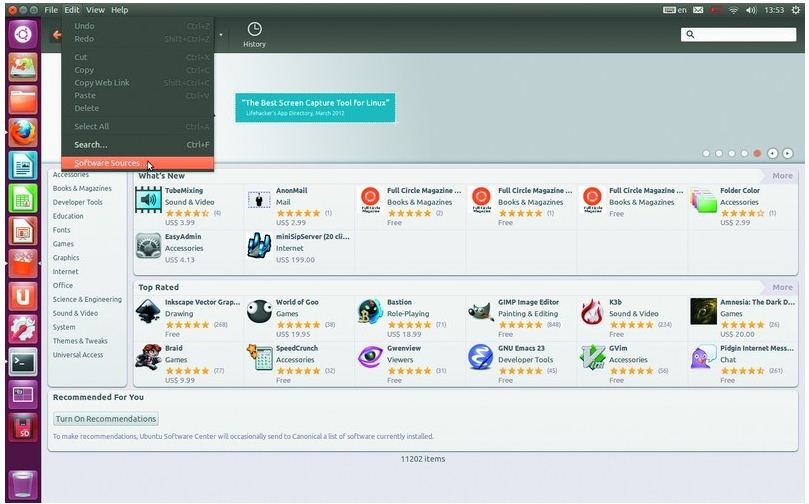
Task: Click the Pidgin Internet Messenger icon
Action: 703,357
